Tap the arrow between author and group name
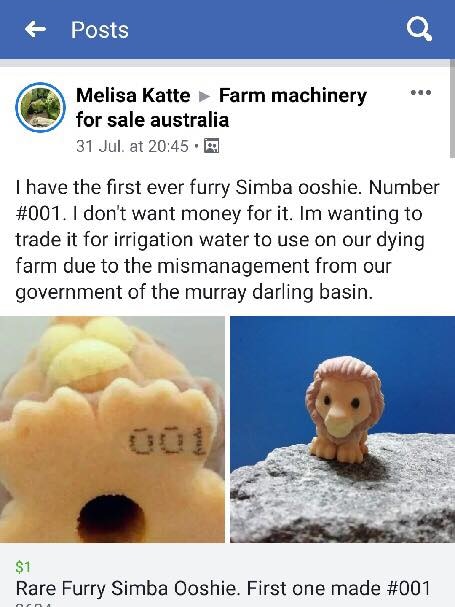455x607 pixels. tap(204, 96)
